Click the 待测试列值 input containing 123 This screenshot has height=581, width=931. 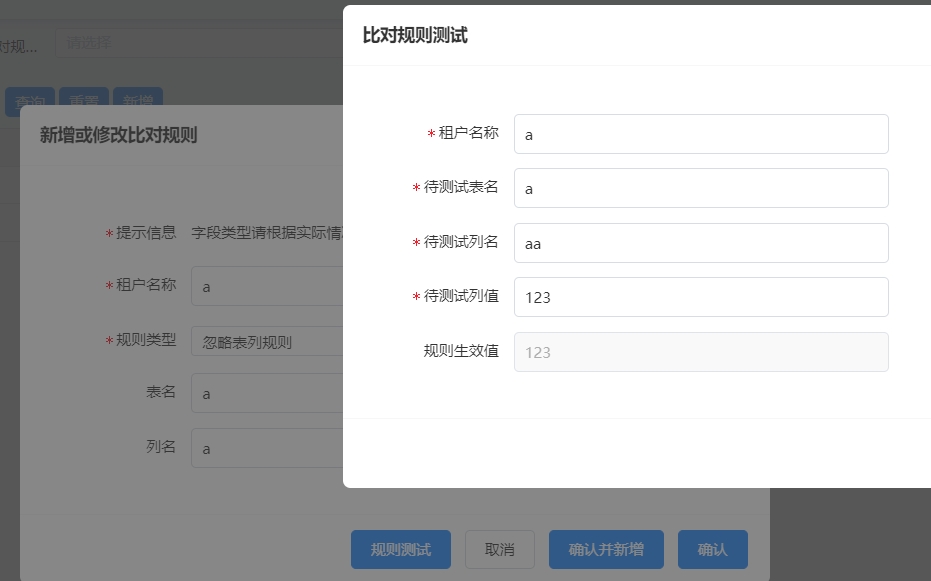pyautogui.click(x=701, y=297)
